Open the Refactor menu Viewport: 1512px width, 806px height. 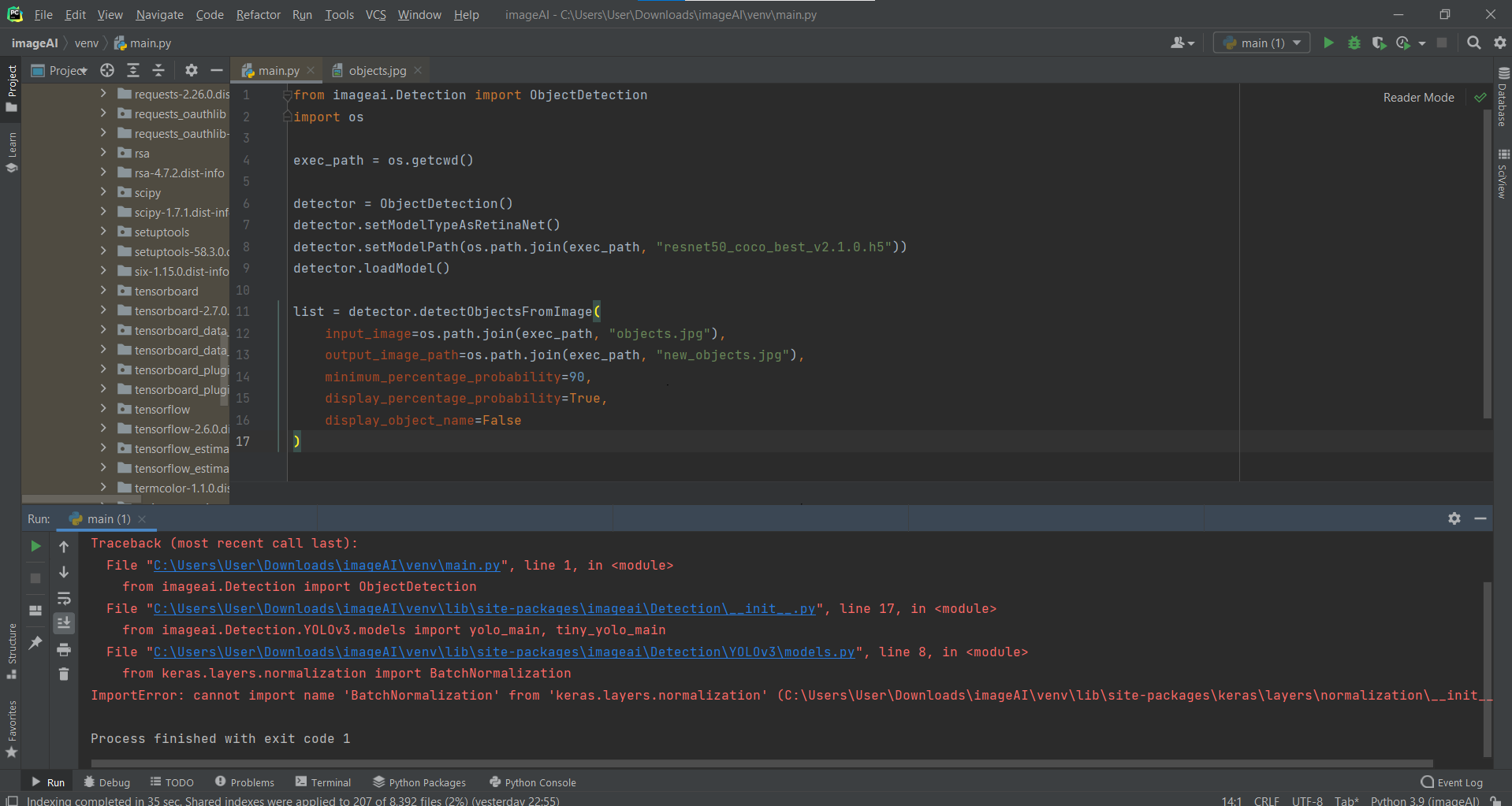click(x=258, y=14)
